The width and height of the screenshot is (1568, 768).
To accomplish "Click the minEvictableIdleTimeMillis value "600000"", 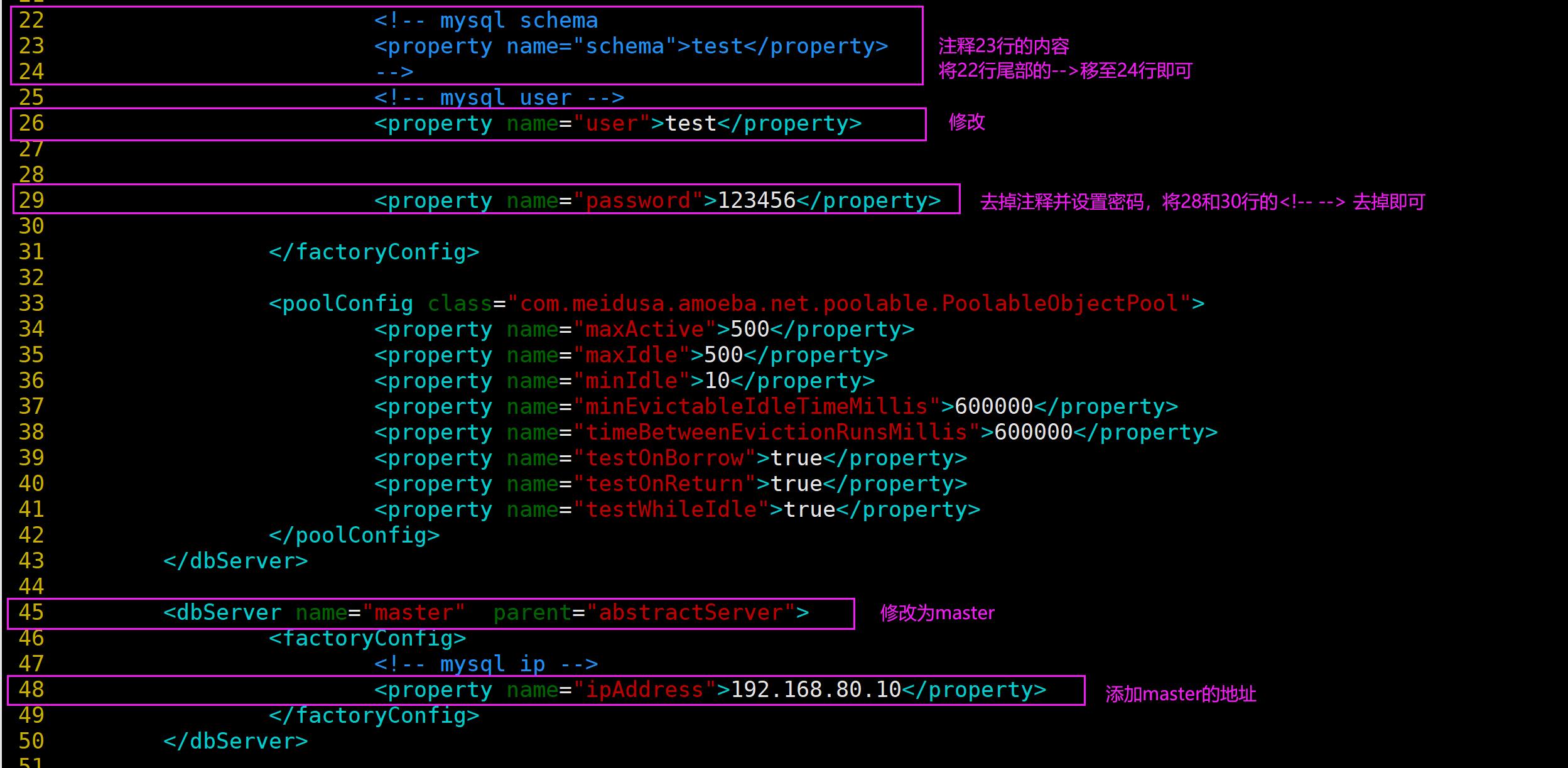I will pos(994,407).
